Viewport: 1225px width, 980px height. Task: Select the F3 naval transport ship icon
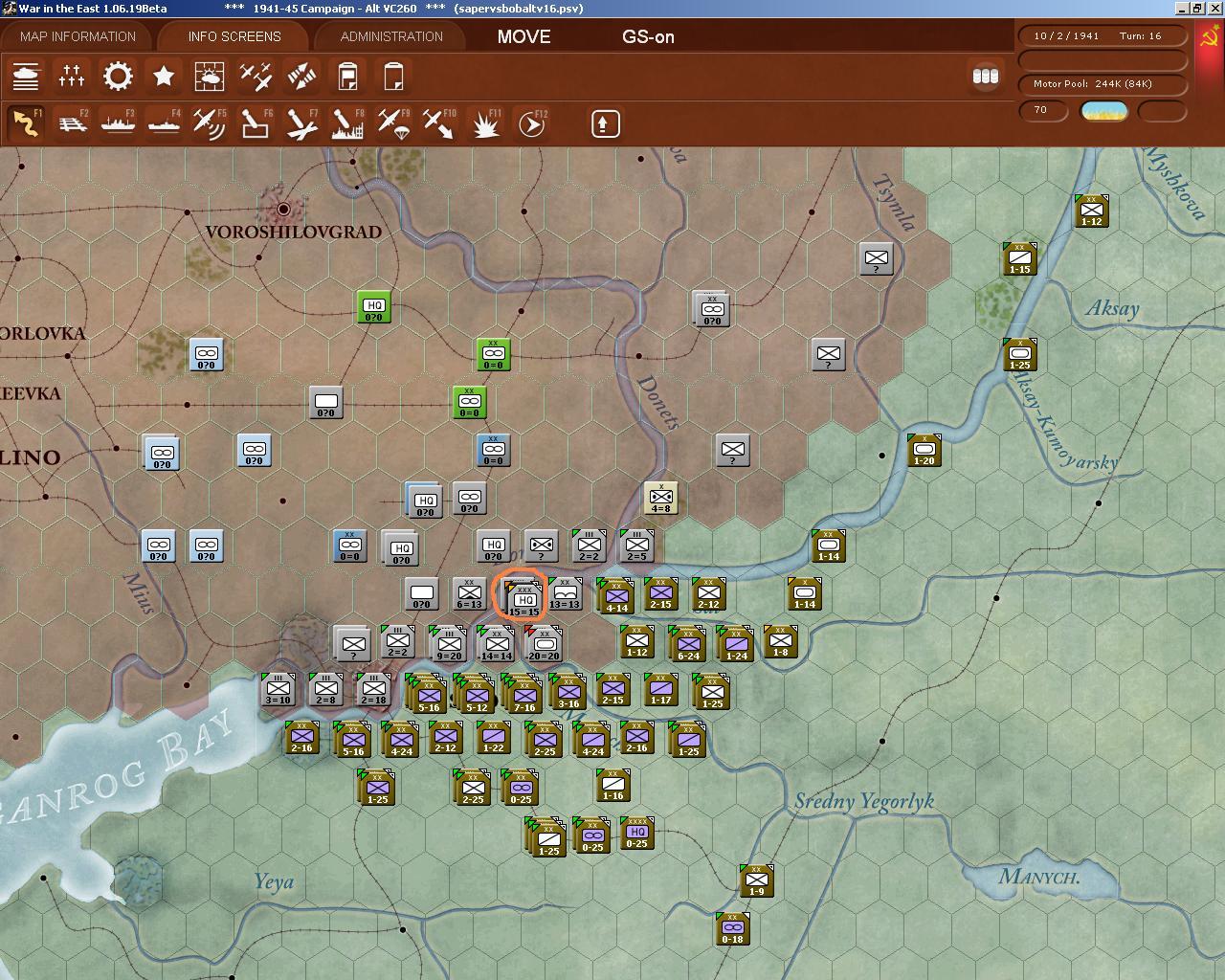click(x=118, y=123)
